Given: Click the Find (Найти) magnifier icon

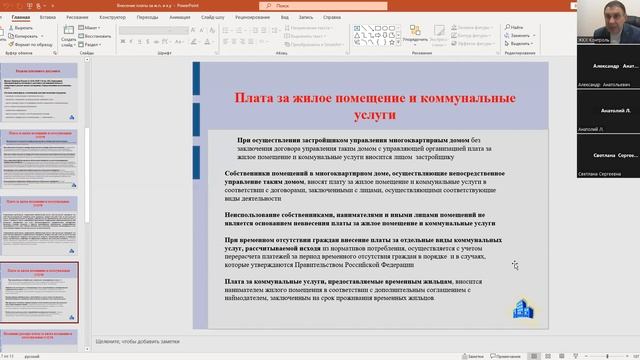Looking at the screenshot, I should pos(507,27).
